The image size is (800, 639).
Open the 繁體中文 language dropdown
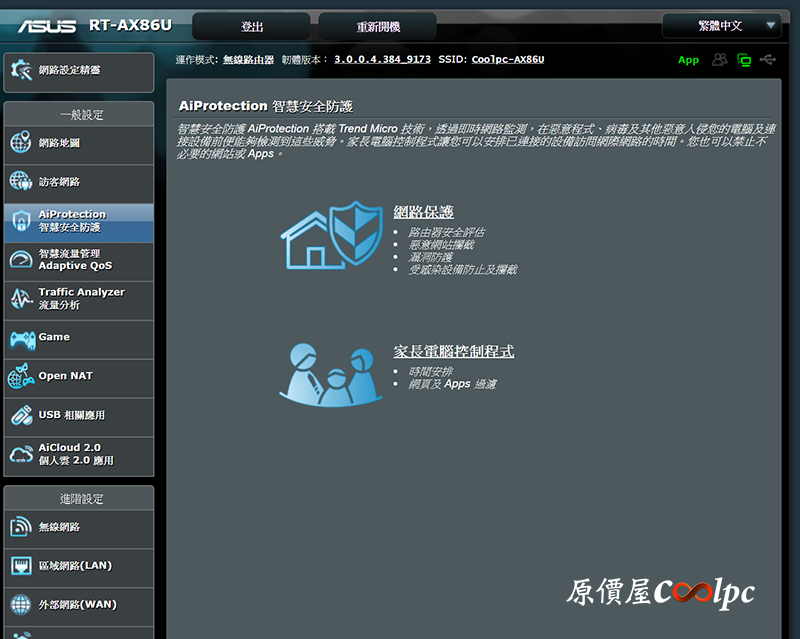(x=721, y=26)
